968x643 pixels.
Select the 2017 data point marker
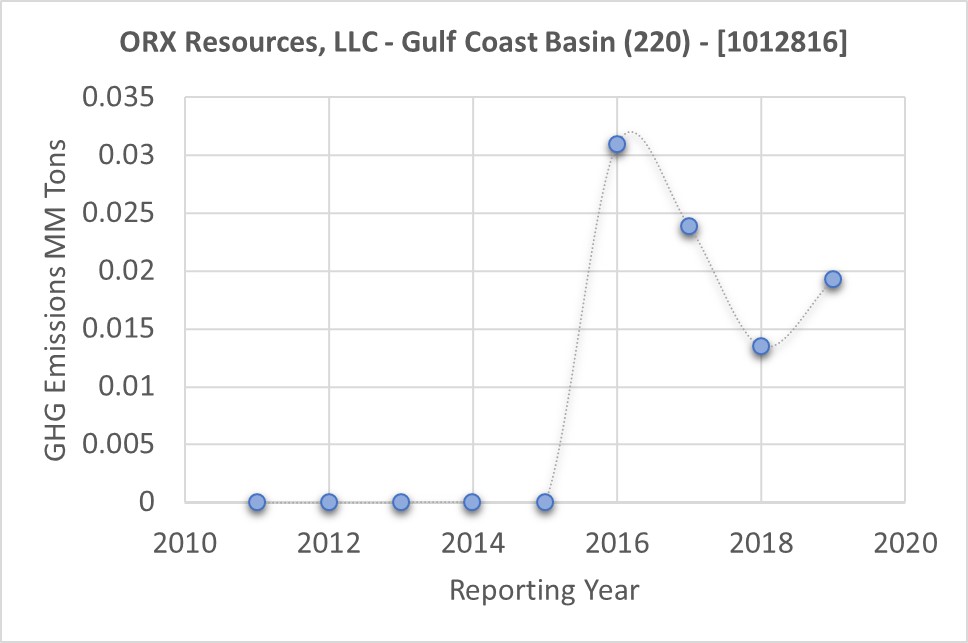coord(689,226)
